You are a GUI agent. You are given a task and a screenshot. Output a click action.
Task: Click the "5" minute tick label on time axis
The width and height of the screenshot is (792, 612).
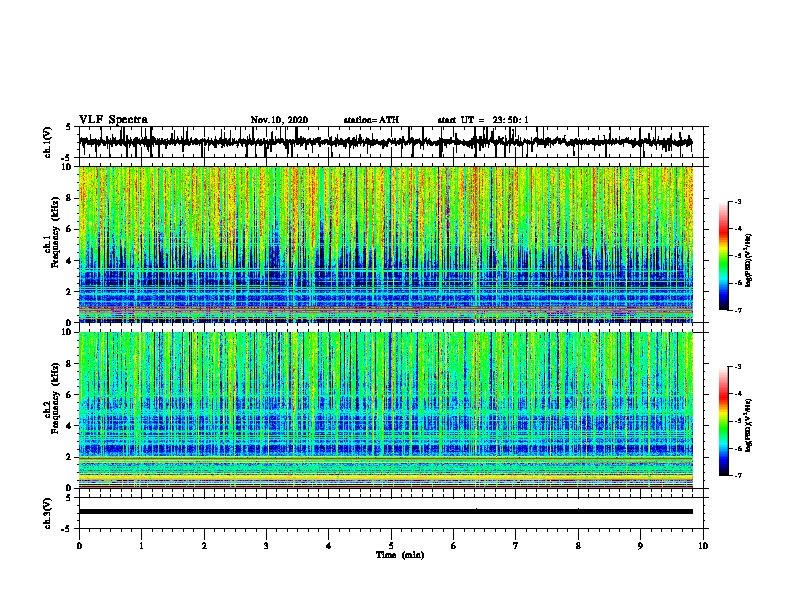391,546
